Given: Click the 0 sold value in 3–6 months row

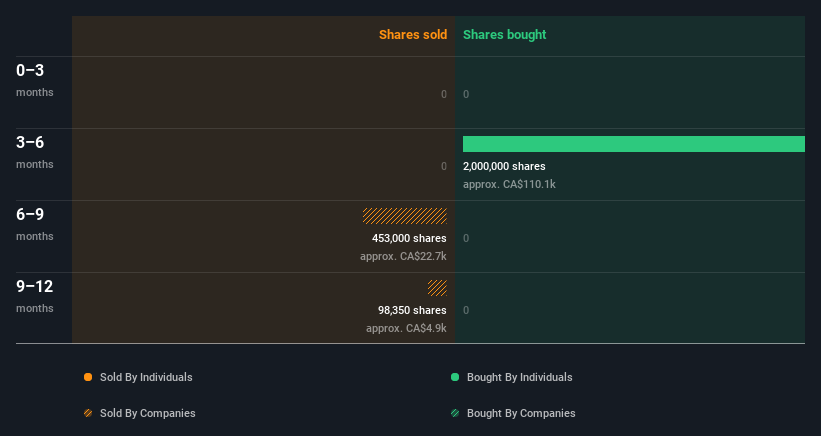Looking at the screenshot, I should click(444, 166).
